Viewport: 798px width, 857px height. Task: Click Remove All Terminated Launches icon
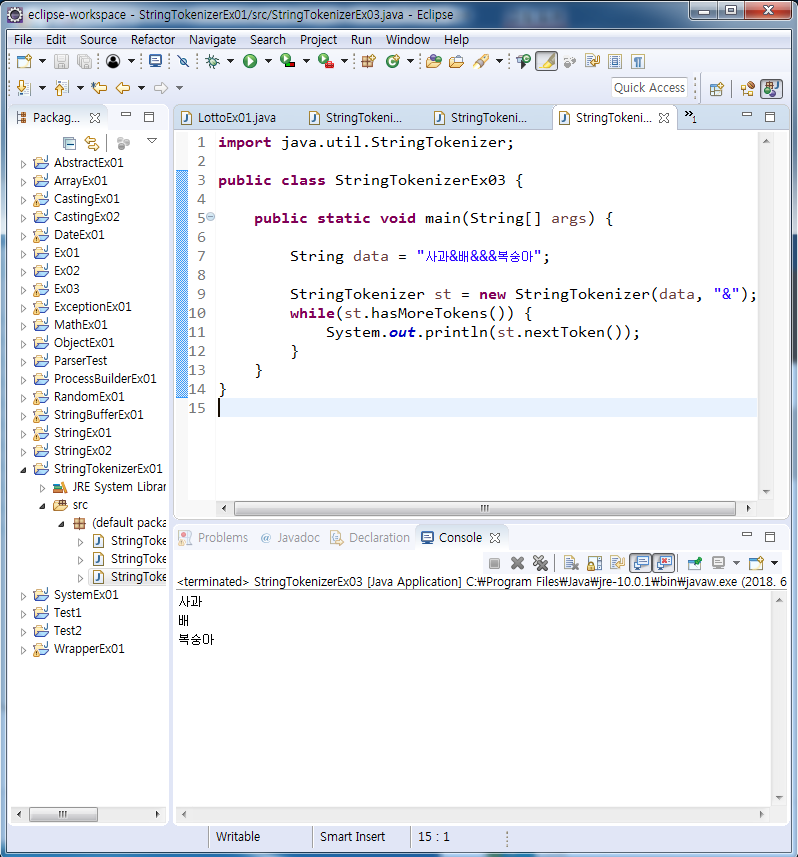pyautogui.click(x=540, y=563)
